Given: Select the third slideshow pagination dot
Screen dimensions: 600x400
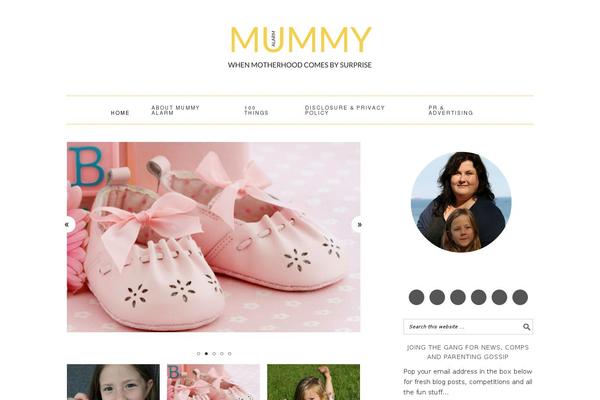Looking at the screenshot, I should click(x=214, y=354).
